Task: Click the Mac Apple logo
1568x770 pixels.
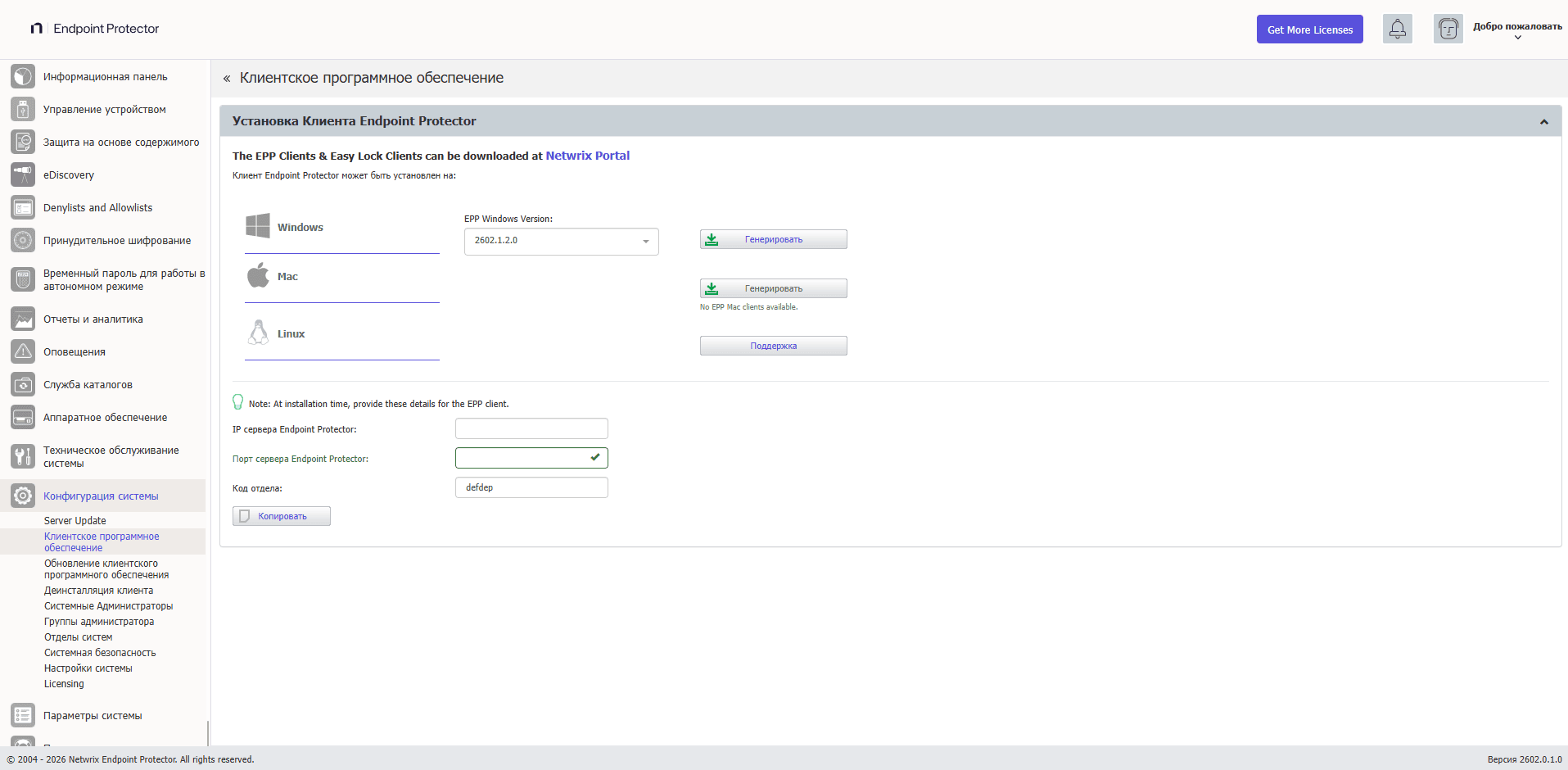Action: 258,275
